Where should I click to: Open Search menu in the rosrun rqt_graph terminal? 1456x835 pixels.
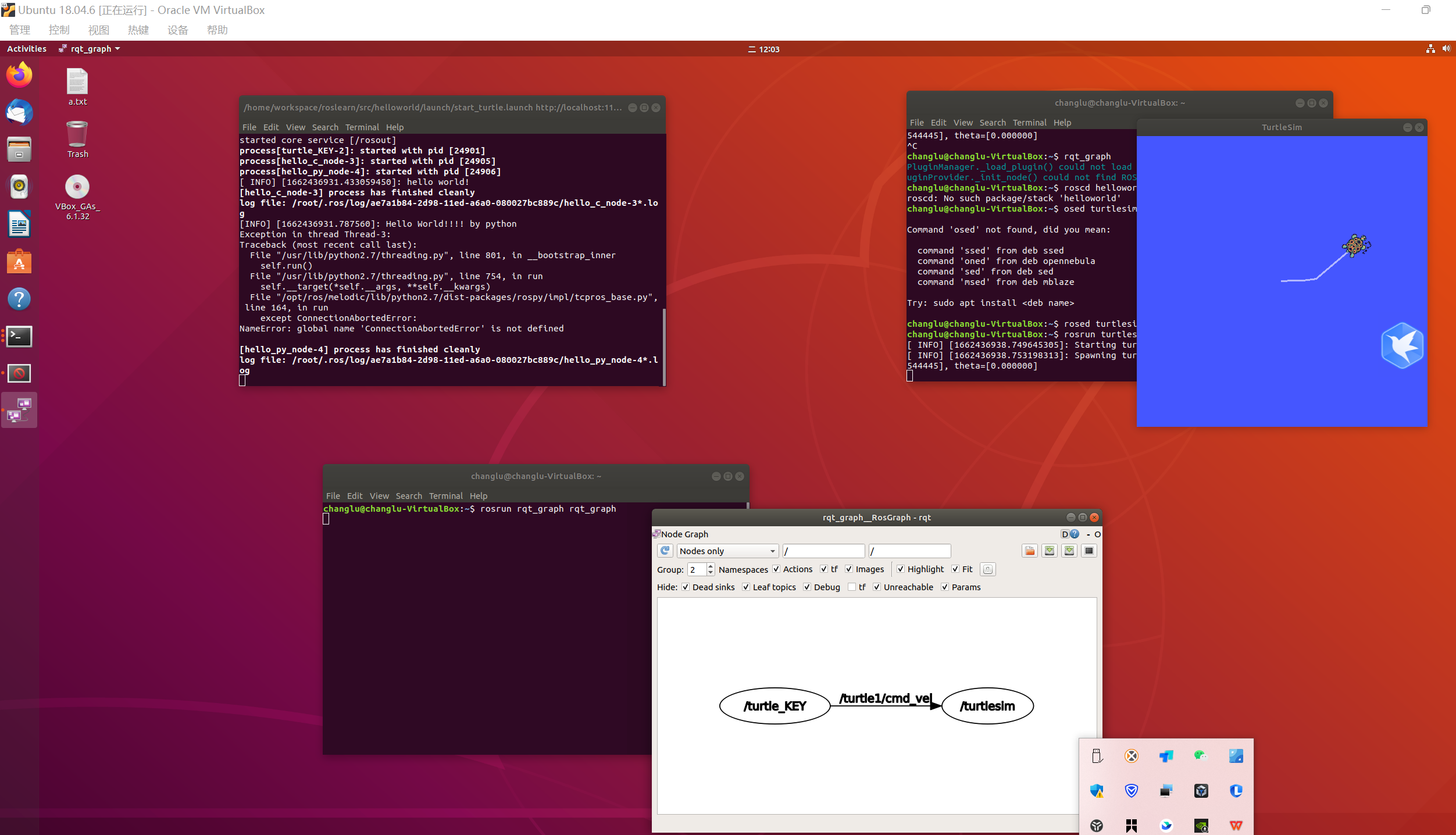[x=409, y=496]
